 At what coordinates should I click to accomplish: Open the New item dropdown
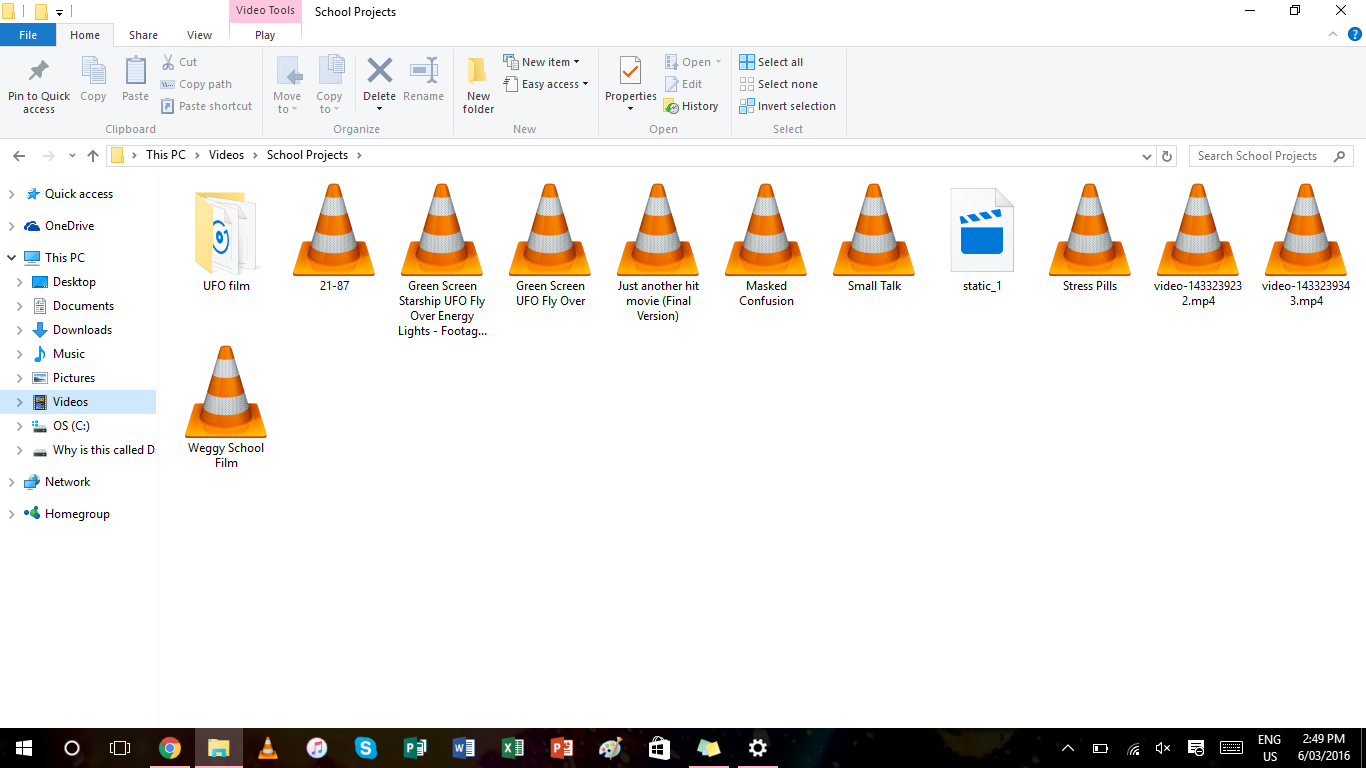point(541,62)
